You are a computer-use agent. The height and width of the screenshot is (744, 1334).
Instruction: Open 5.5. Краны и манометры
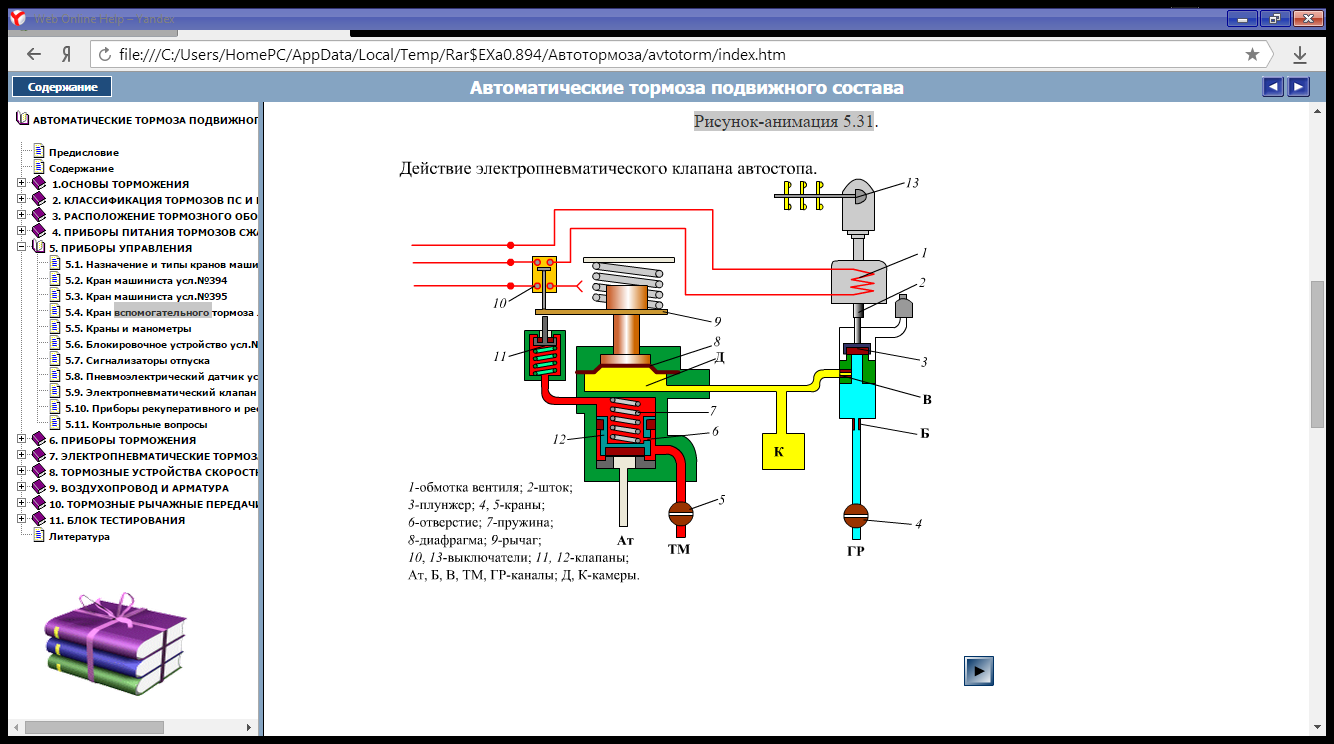[x=128, y=329]
